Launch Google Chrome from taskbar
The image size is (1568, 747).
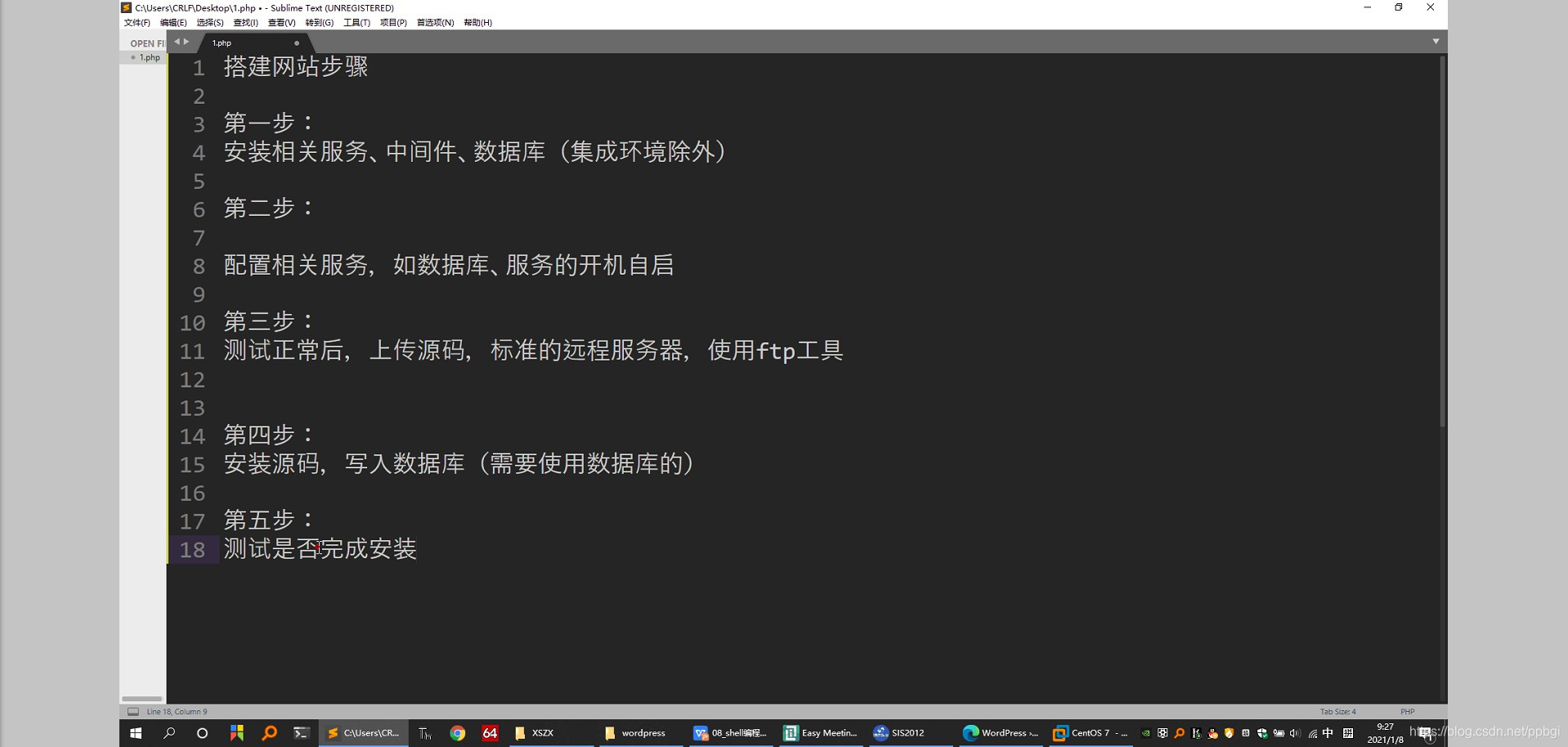point(457,733)
